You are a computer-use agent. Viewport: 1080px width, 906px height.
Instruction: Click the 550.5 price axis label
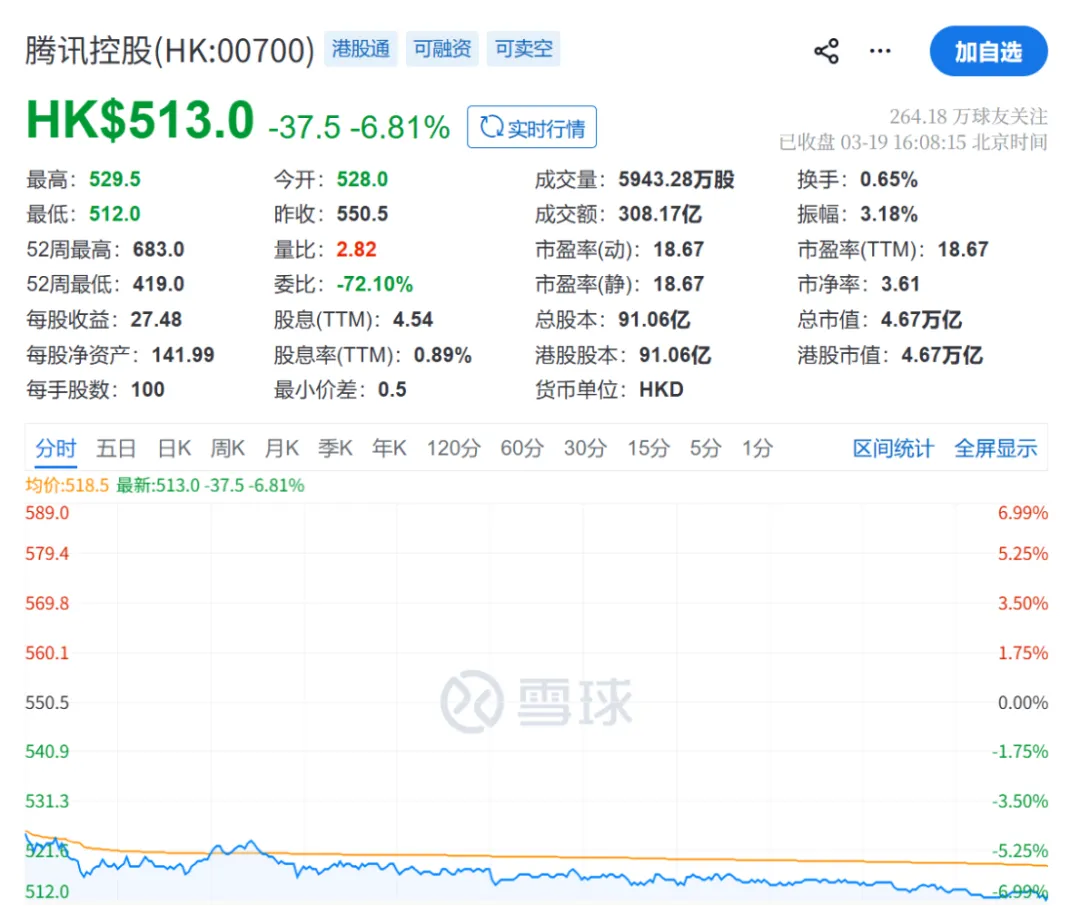pyautogui.click(x=47, y=702)
